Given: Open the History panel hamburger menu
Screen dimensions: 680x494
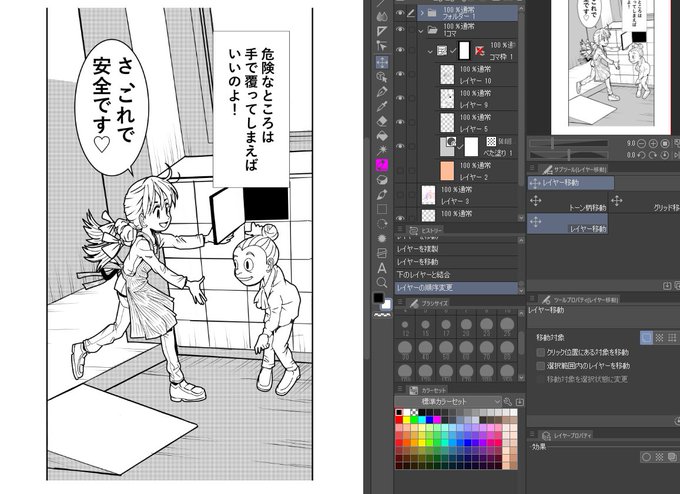Looking at the screenshot, I should click(400, 229).
